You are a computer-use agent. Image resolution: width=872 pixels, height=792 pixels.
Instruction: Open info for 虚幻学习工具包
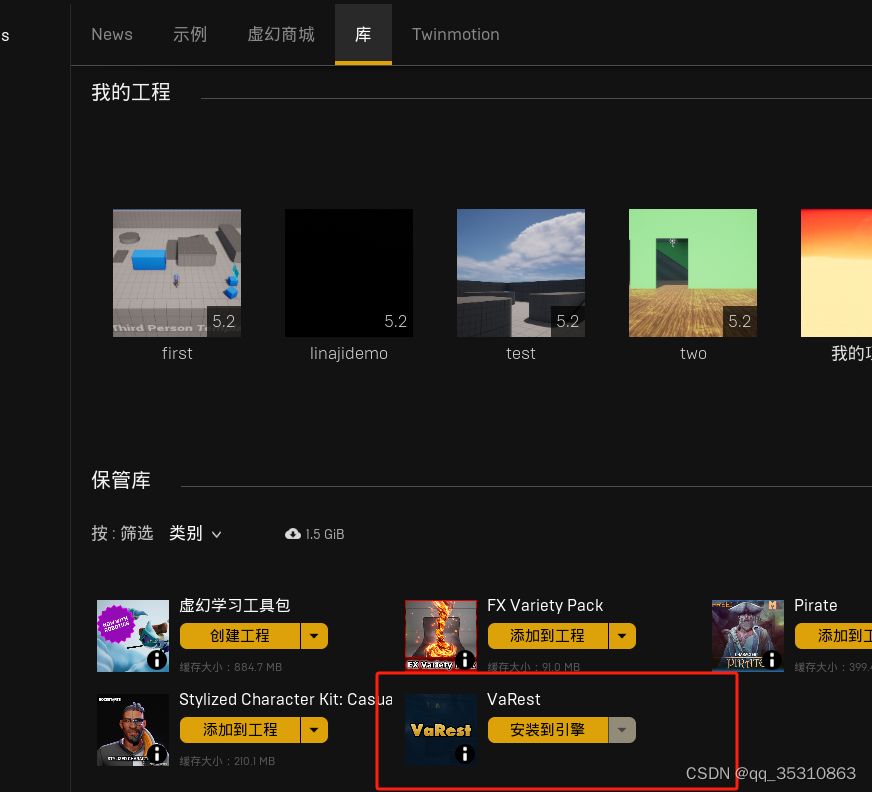coord(158,660)
